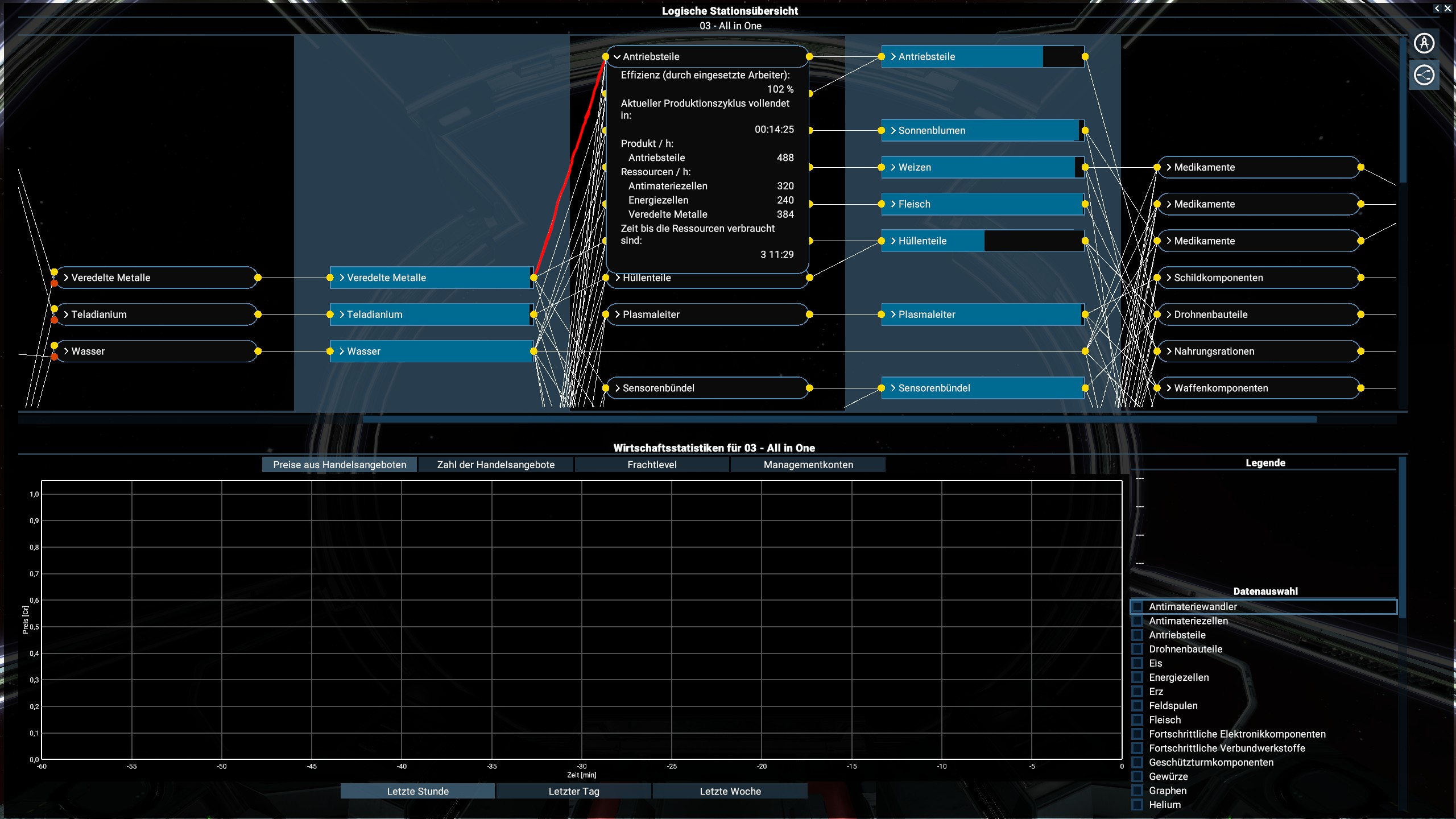Enable the Helium data checkbox
The width and height of the screenshot is (1456, 819).
tap(1137, 805)
